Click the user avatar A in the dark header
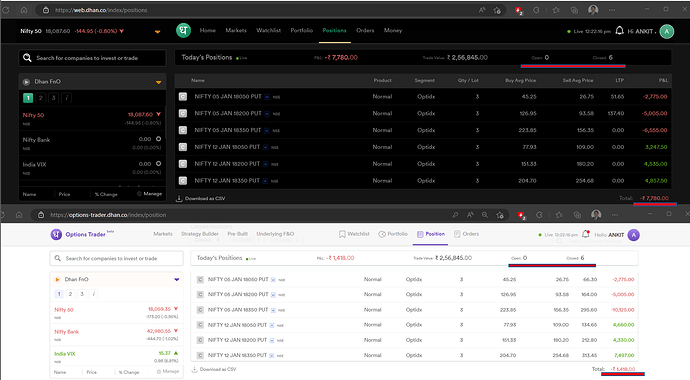690x380 pixels. [667, 31]
